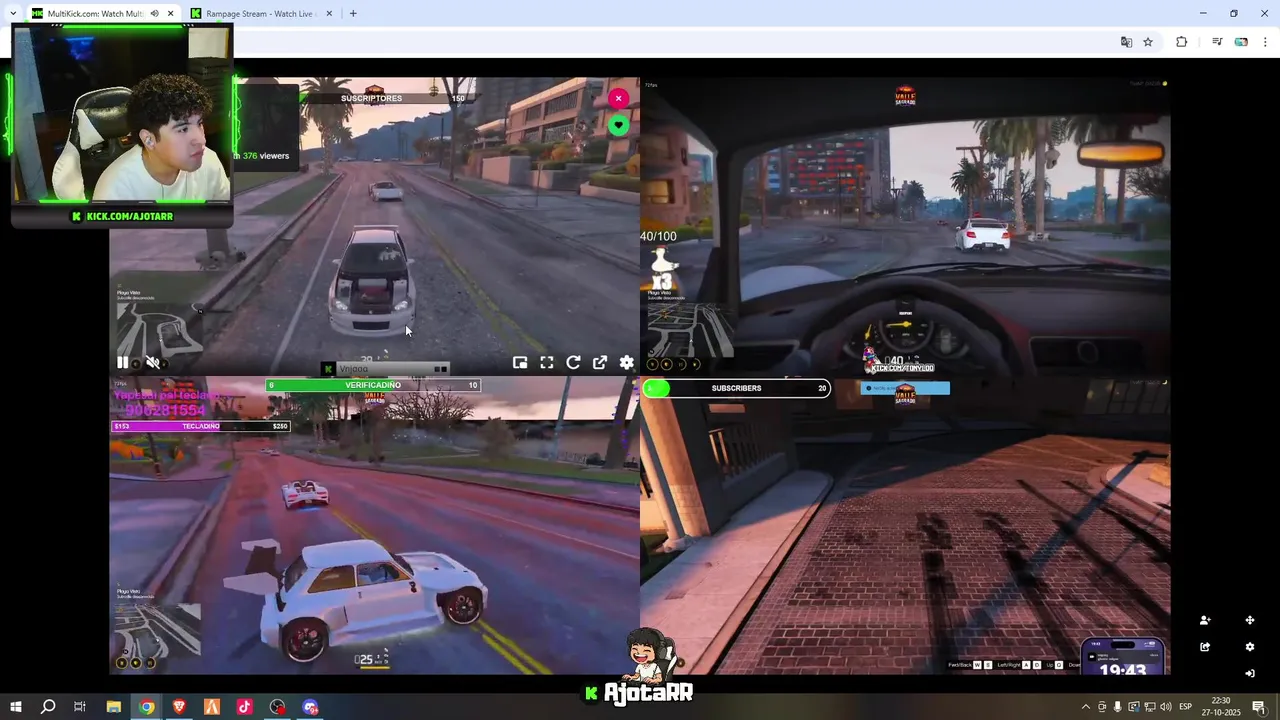The height and width of the screenshot is (720, 1280).
Task: Open a new browser tab
Action: [353, 14]
